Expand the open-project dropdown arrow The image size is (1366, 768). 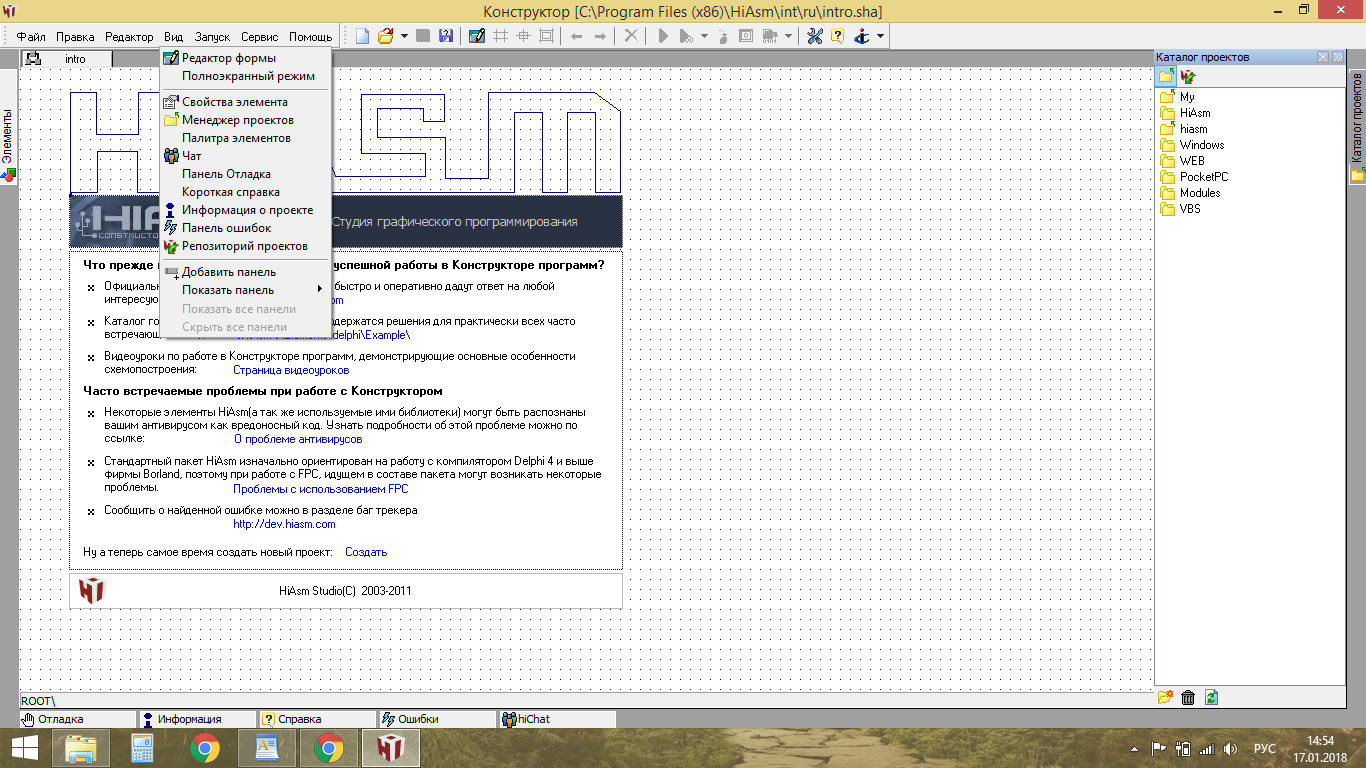point(404,36)
